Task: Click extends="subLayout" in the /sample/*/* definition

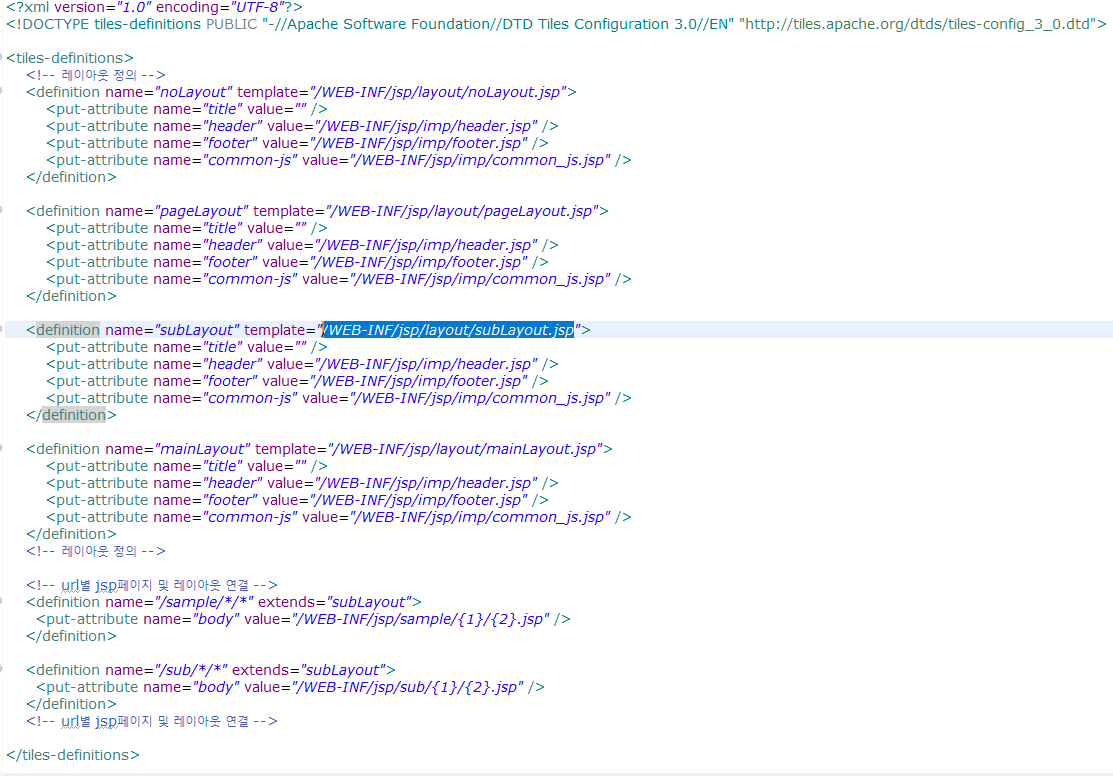Action: [x=335, y=603]
